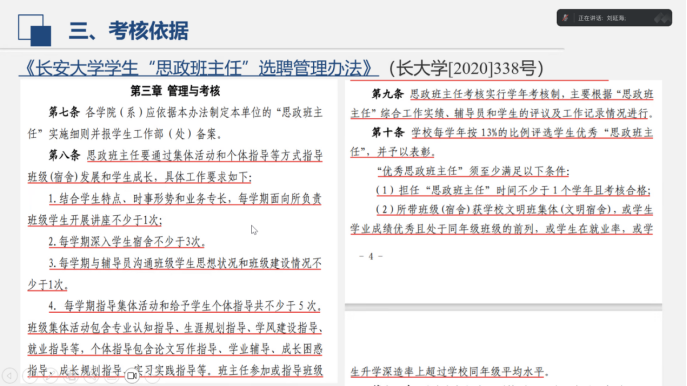687x386 pixels.
Task: Click the overlapping squares icon beside 三、考核依据
Action: [35, 30]
